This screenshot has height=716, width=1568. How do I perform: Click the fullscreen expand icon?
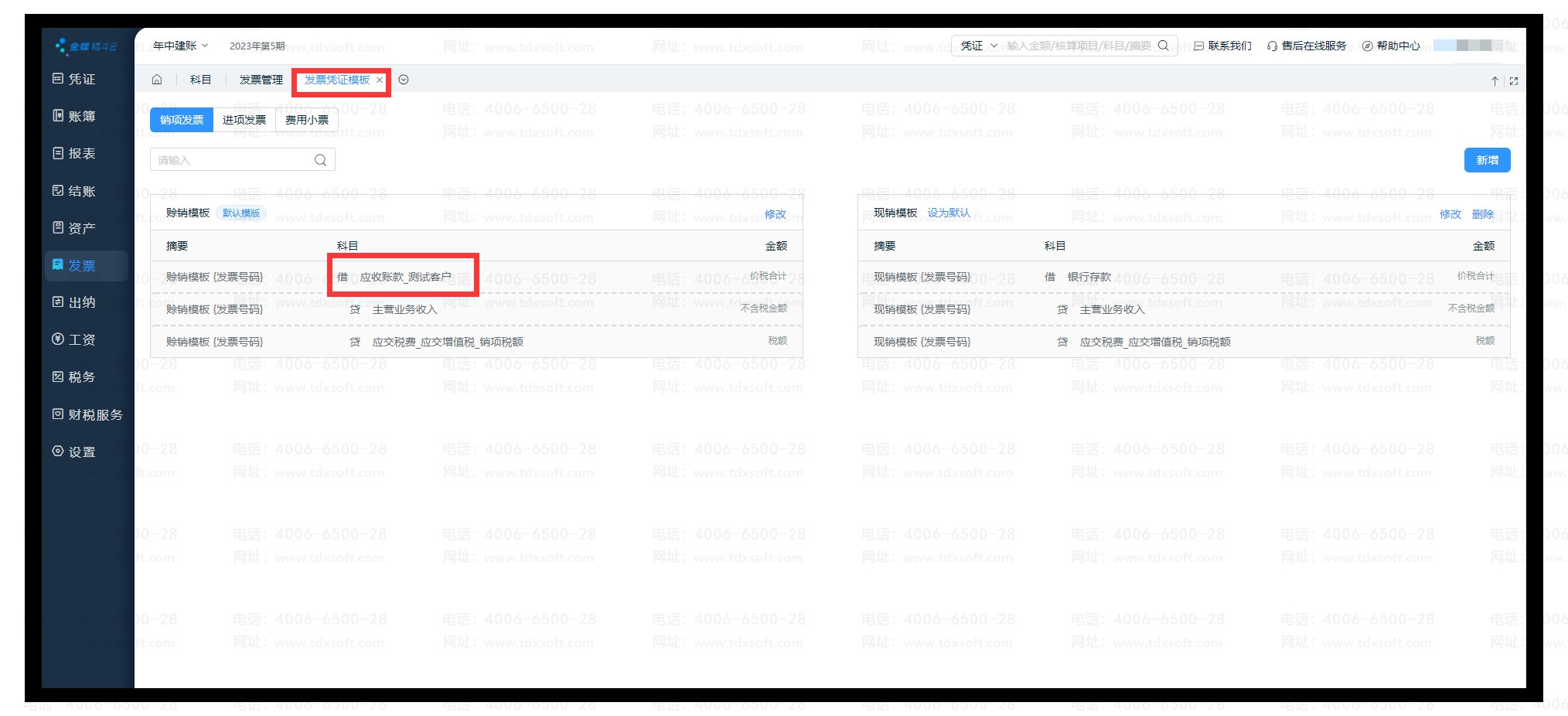coord(1514,80)
